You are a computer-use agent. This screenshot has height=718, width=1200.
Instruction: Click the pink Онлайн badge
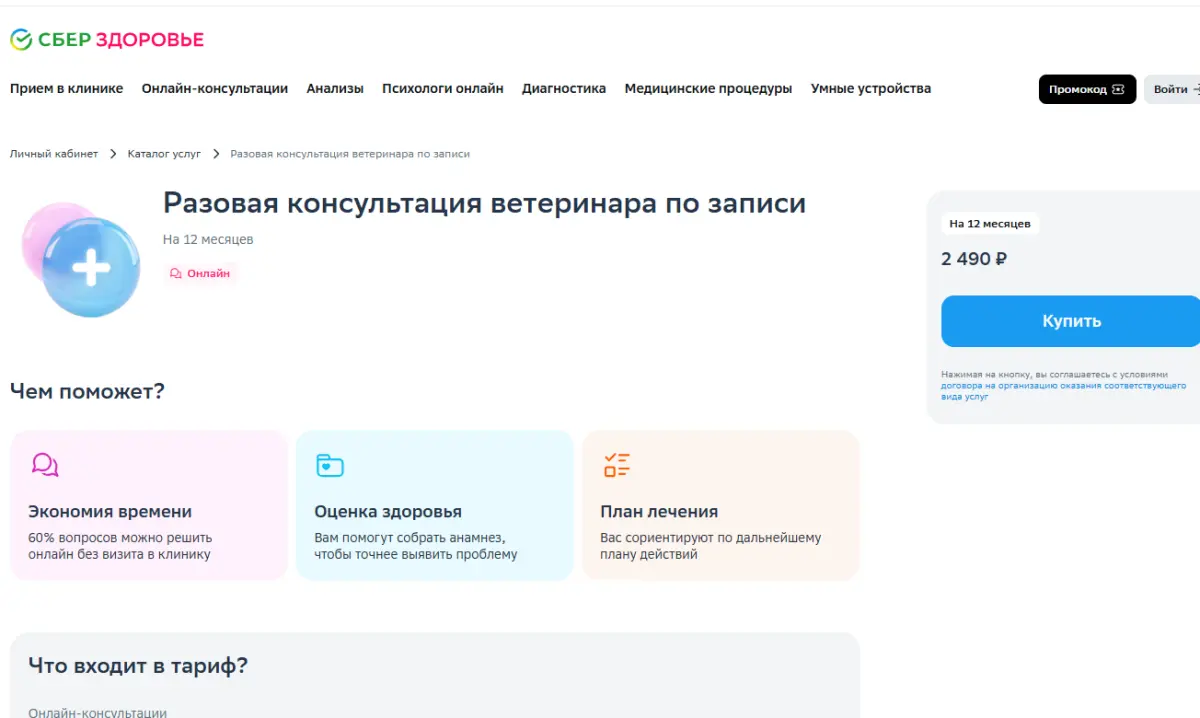(x=200, y=273)
